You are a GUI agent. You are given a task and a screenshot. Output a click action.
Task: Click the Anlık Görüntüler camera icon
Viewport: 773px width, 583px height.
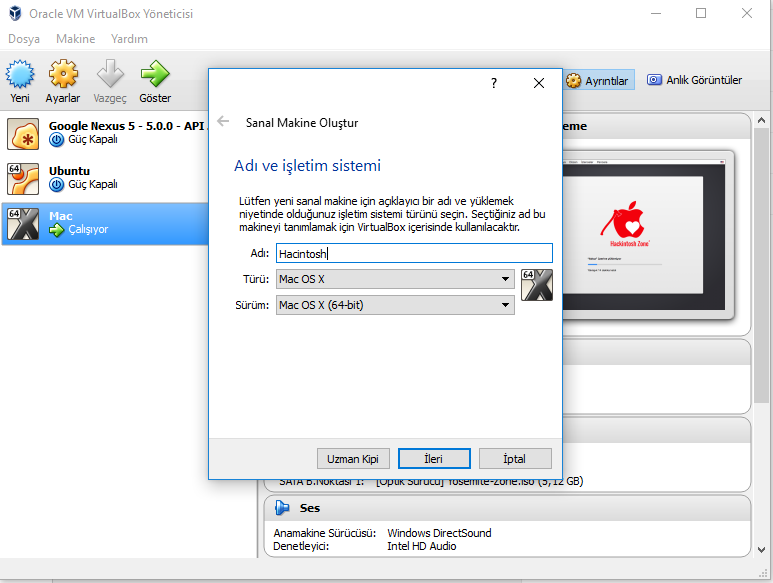point(654,79)
